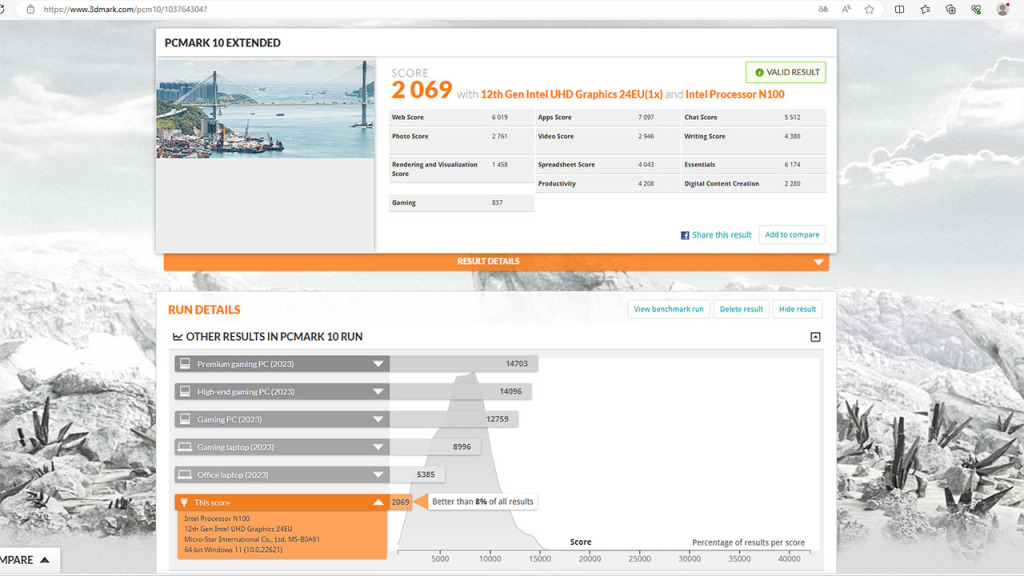Click the Add to compare button

(792, 234)
